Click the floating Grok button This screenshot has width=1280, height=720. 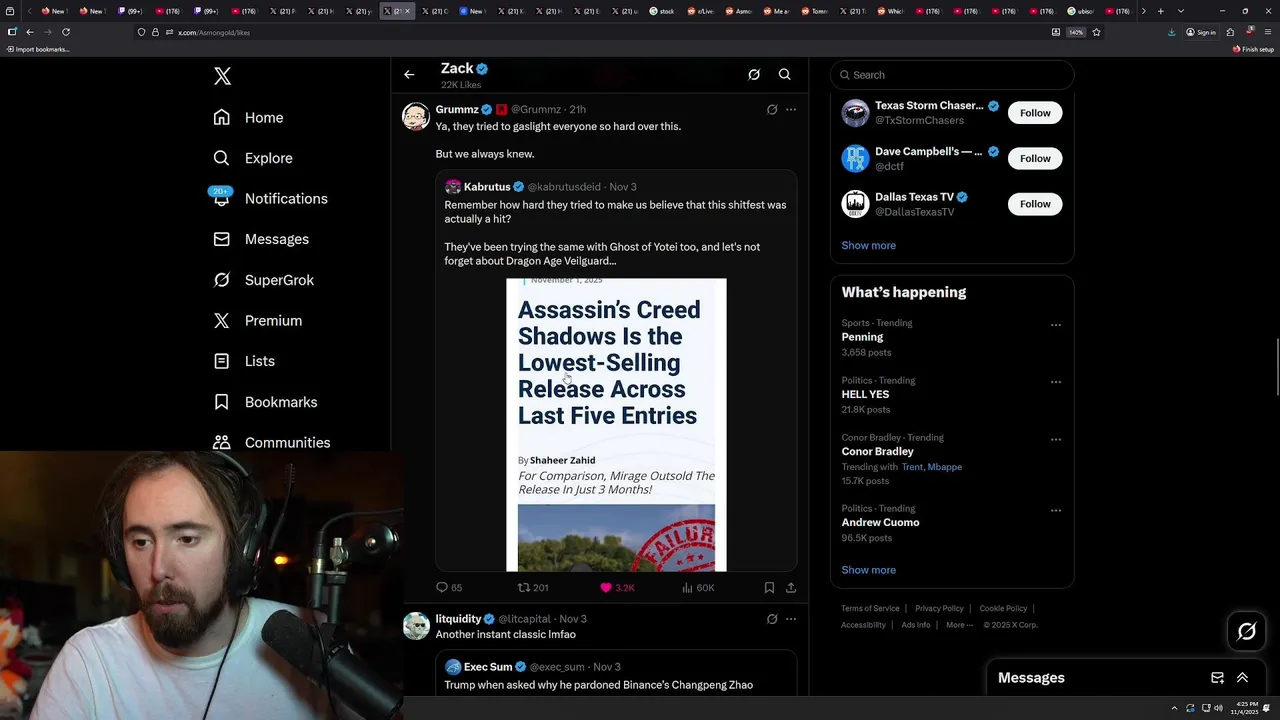tap(1246, 631)
